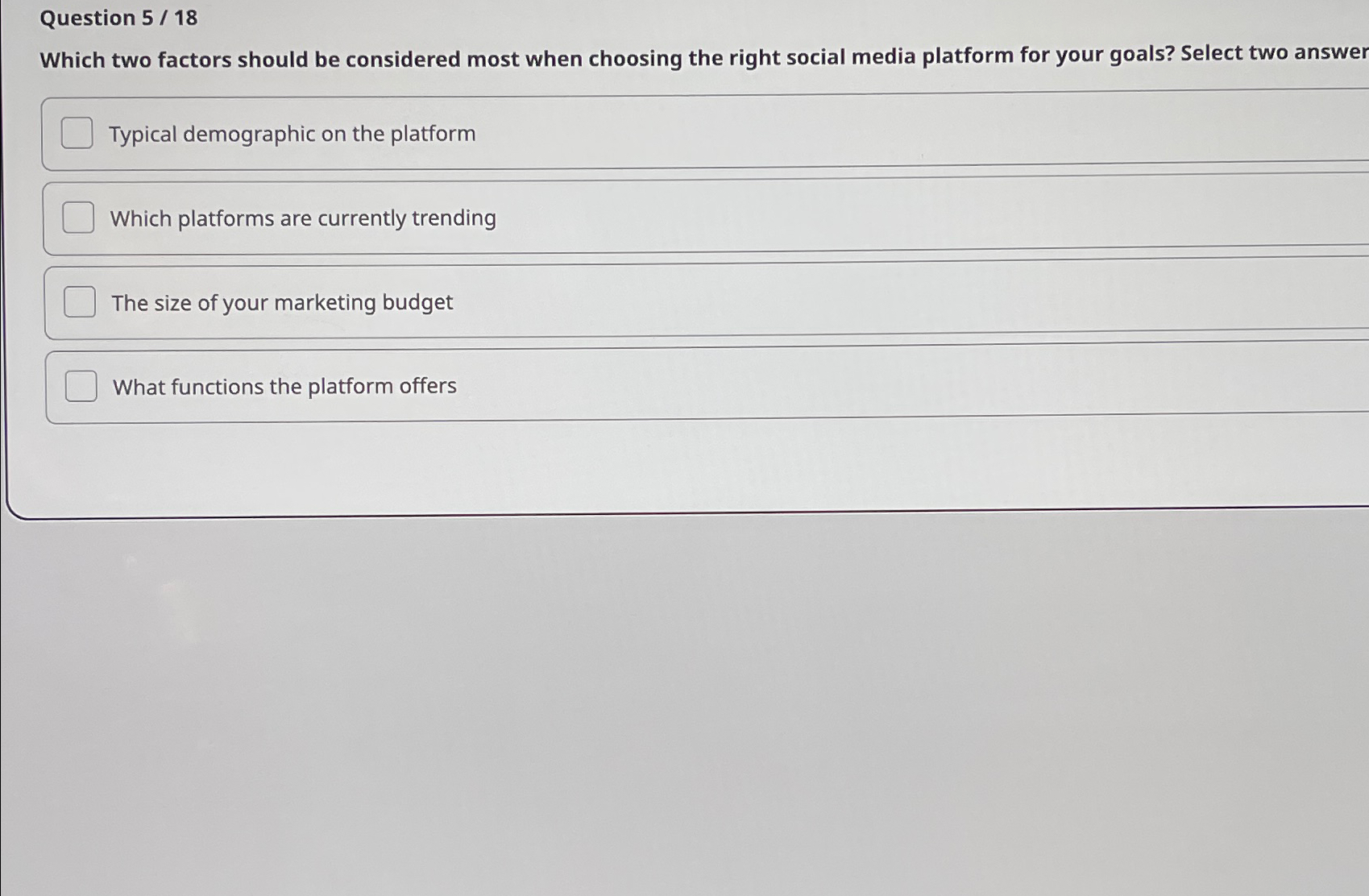Select the answer 'What functions the platform offers'

pyautogui.click(x=284, y=386)
